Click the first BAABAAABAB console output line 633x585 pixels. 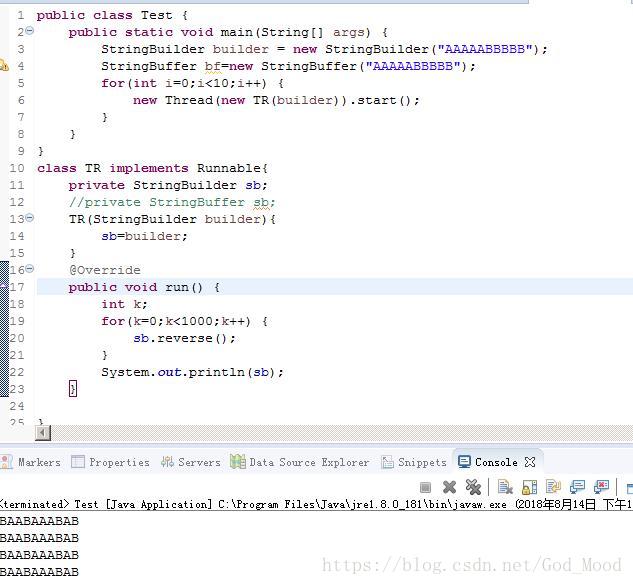pos(39,521)
